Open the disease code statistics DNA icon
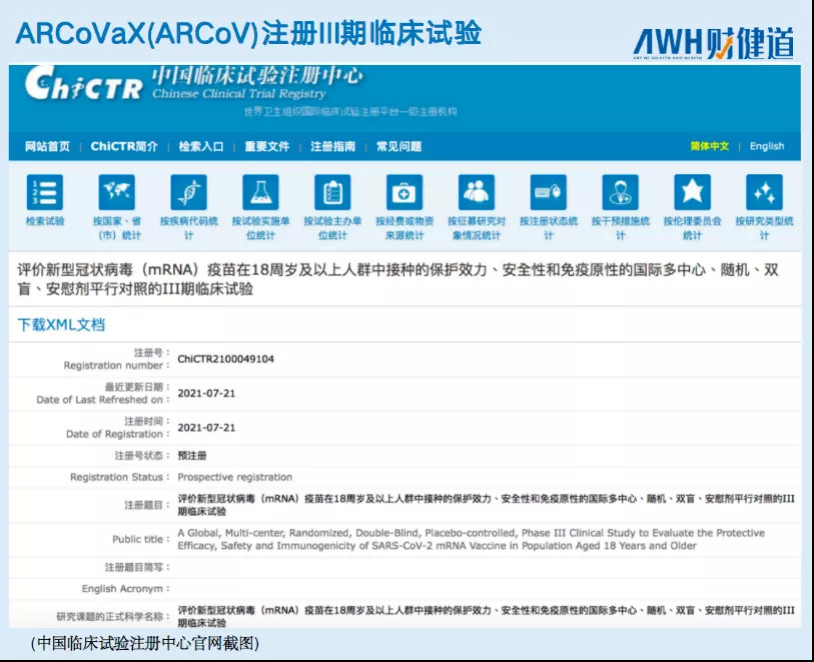The height and width of the screenshot is (662, 814). click(188, 192)
